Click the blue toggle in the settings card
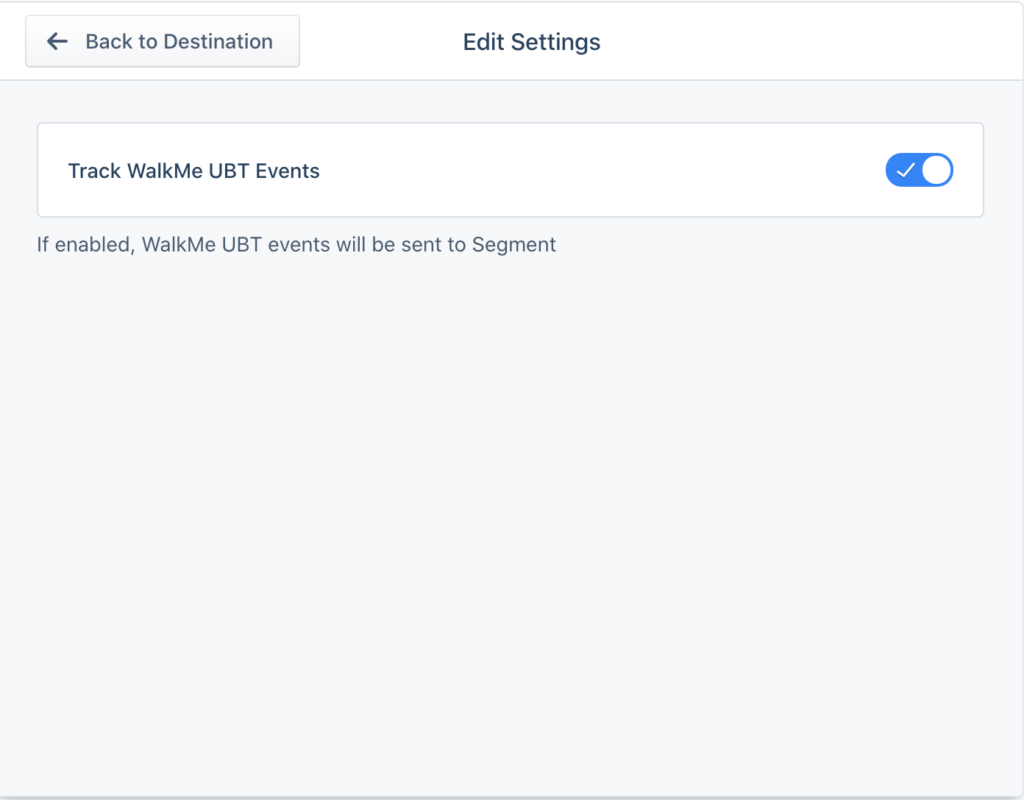The width and height of the screenshot is (1024, 800). coord(919,170)
